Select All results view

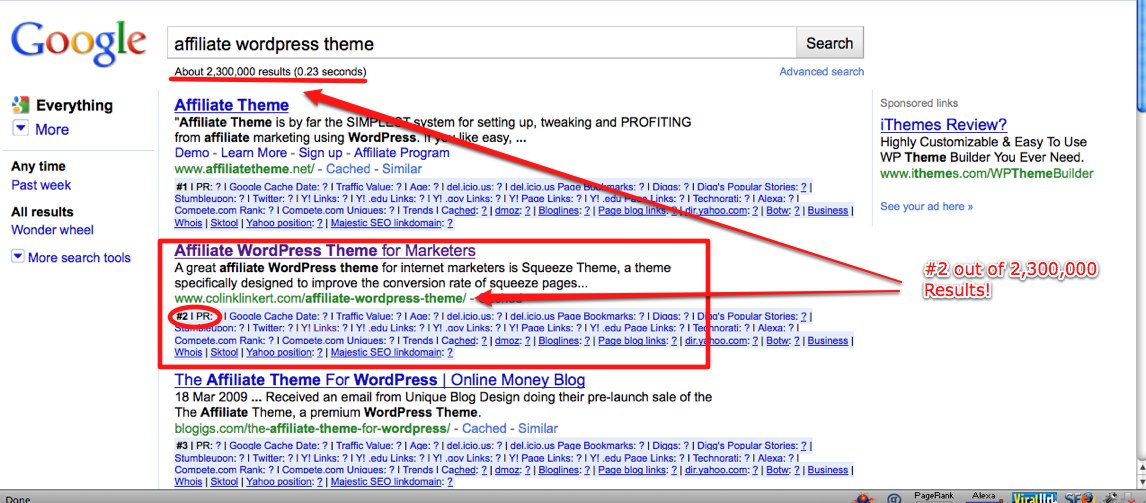click(42, 212)
